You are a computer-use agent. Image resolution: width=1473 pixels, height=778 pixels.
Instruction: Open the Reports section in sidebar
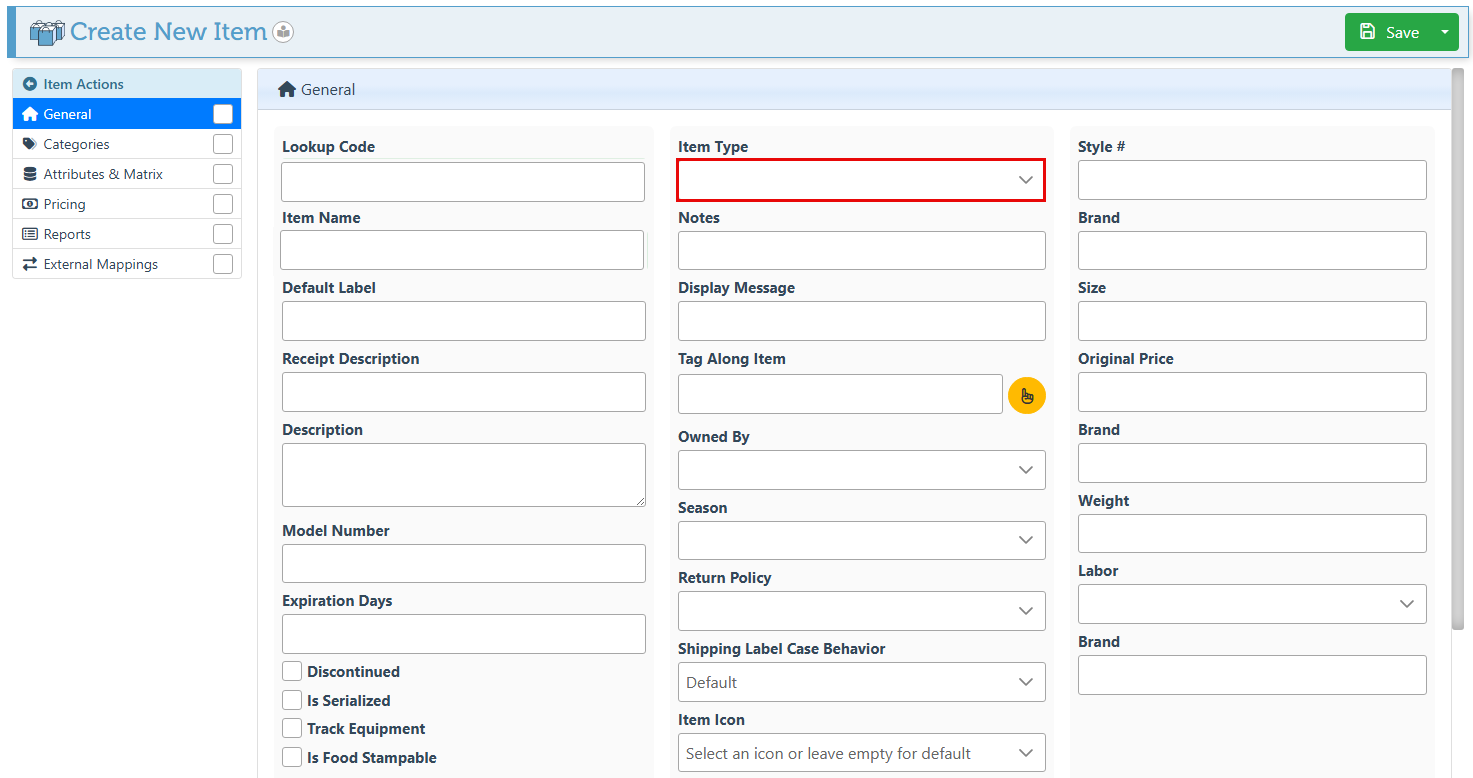pos(68,234)
